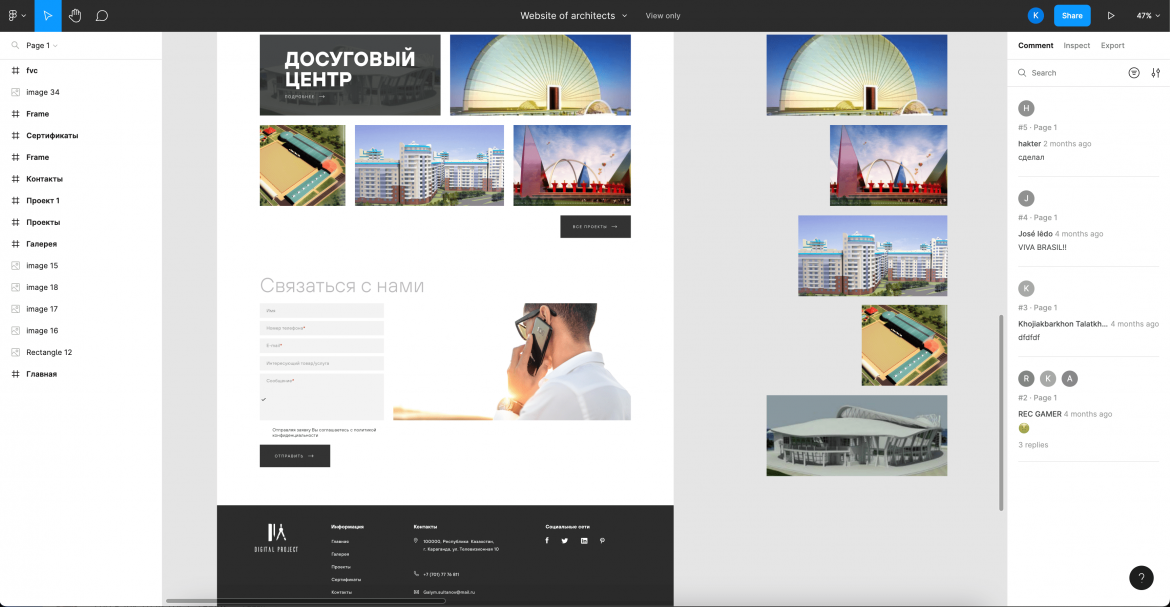Click the comment filter icon

pos(1134,72)
